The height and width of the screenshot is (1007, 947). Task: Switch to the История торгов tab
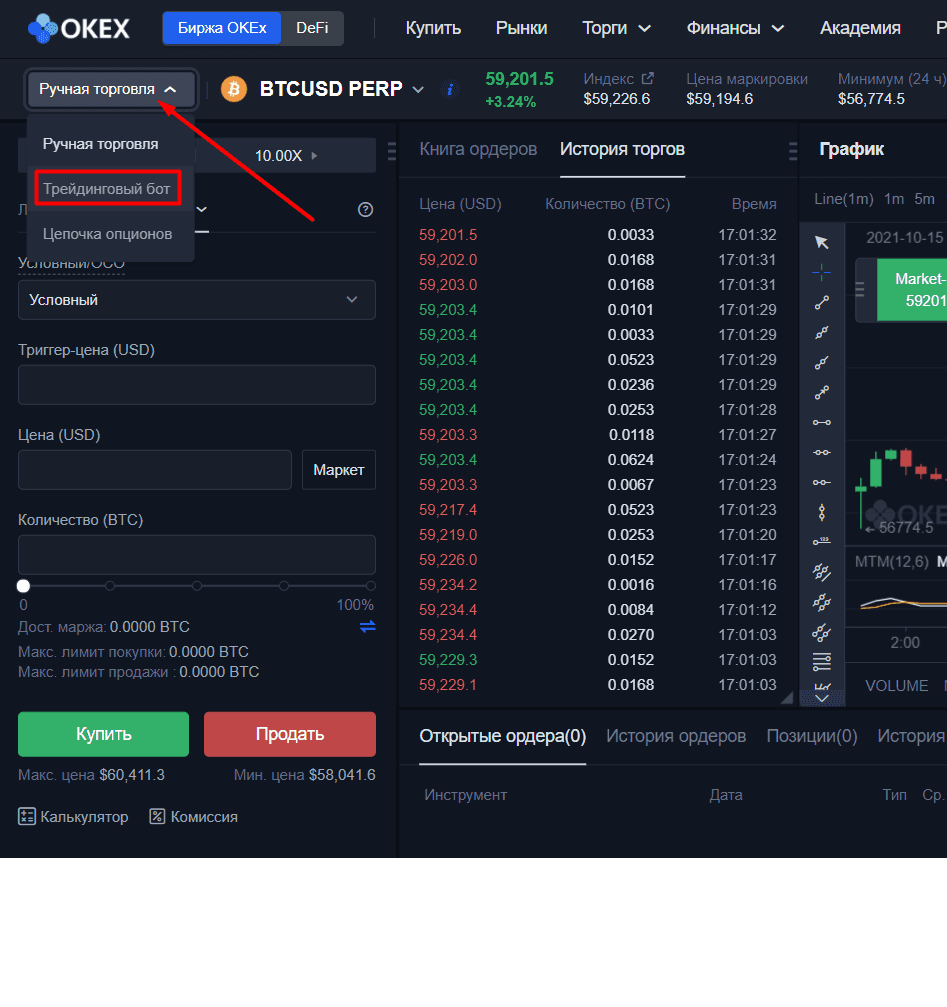point(622,149)
